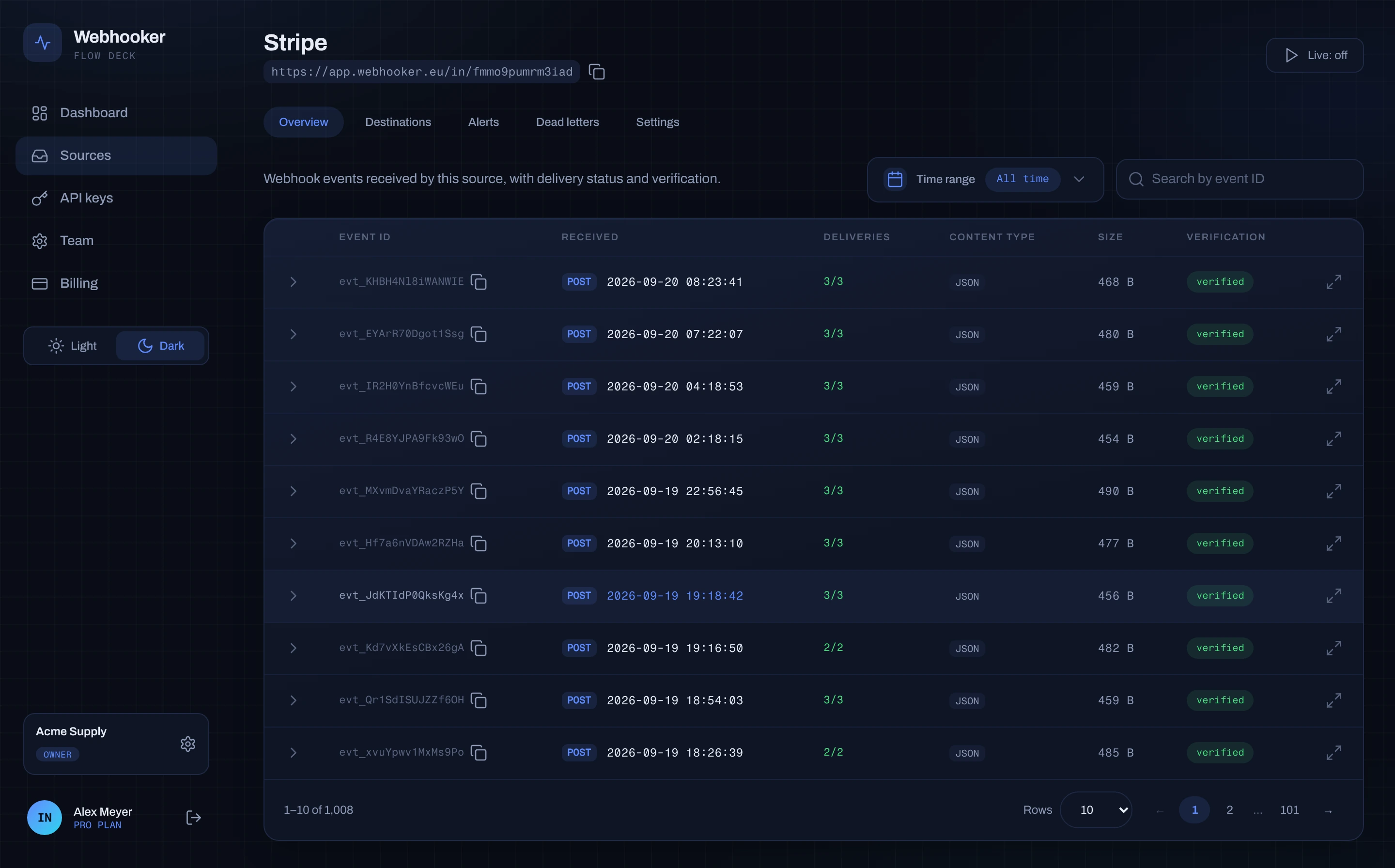
Task: Open the source Settings tab
Action: [657, 122]
